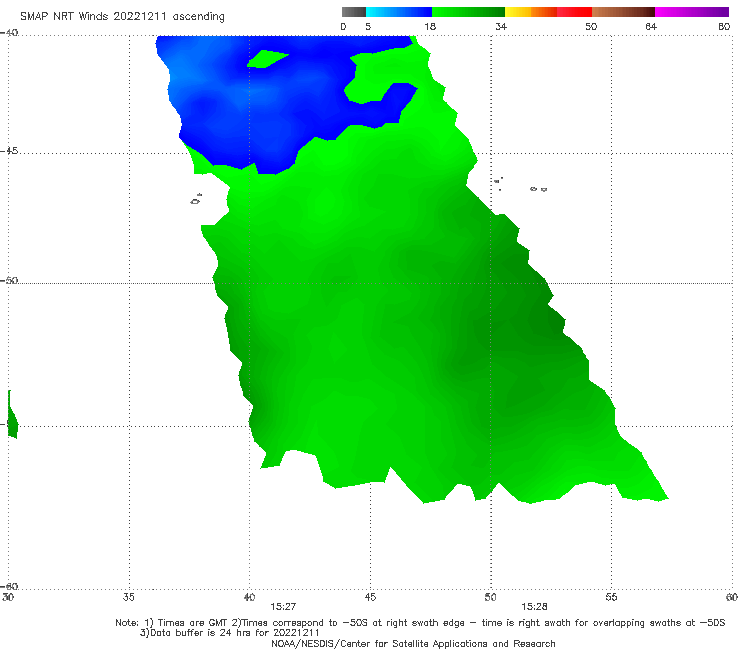740x650 pixels.
Task: Click the color scale label '34'
Action: 501,26
